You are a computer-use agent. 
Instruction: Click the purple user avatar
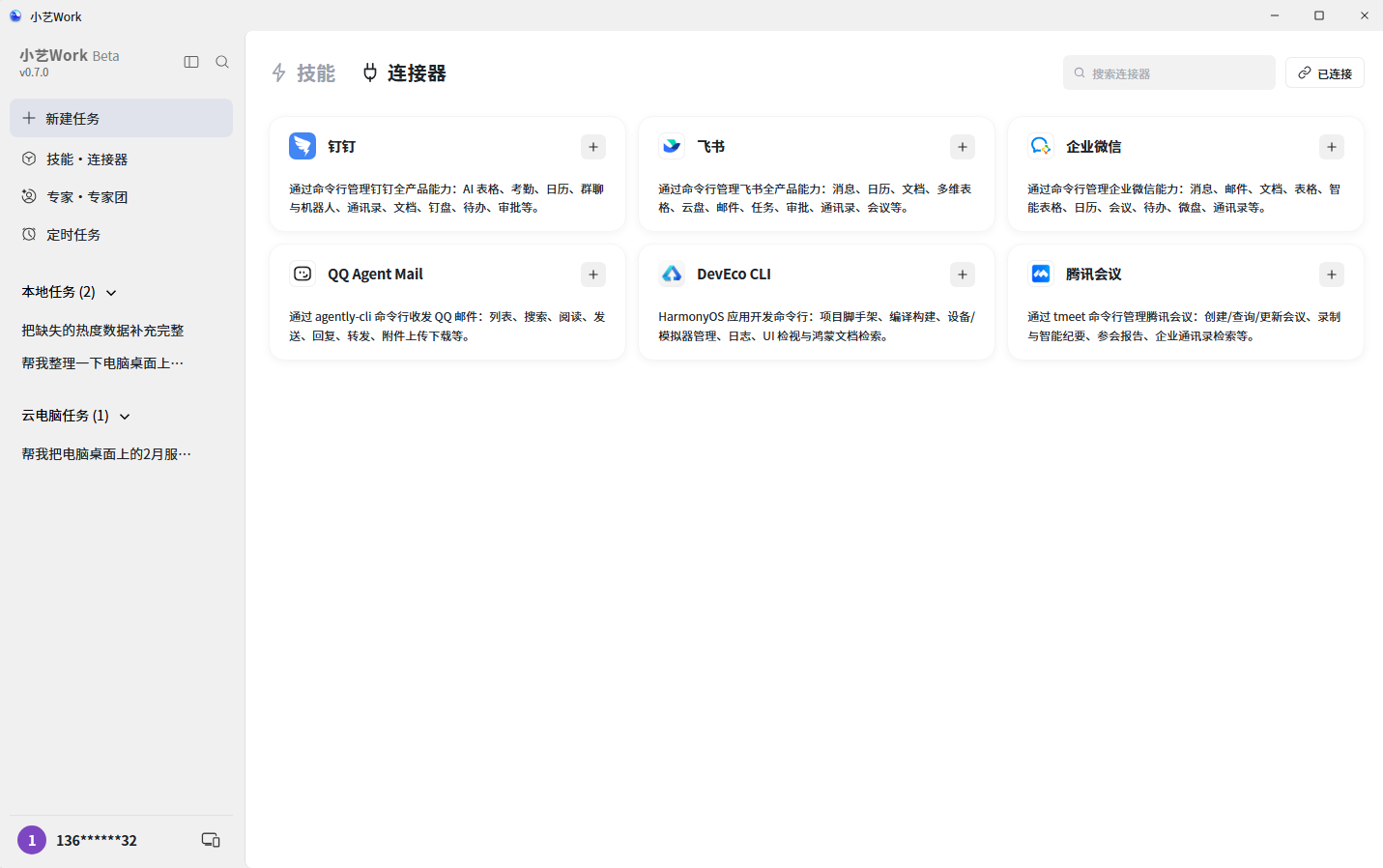pyautogui.click(x=32, y=840)
